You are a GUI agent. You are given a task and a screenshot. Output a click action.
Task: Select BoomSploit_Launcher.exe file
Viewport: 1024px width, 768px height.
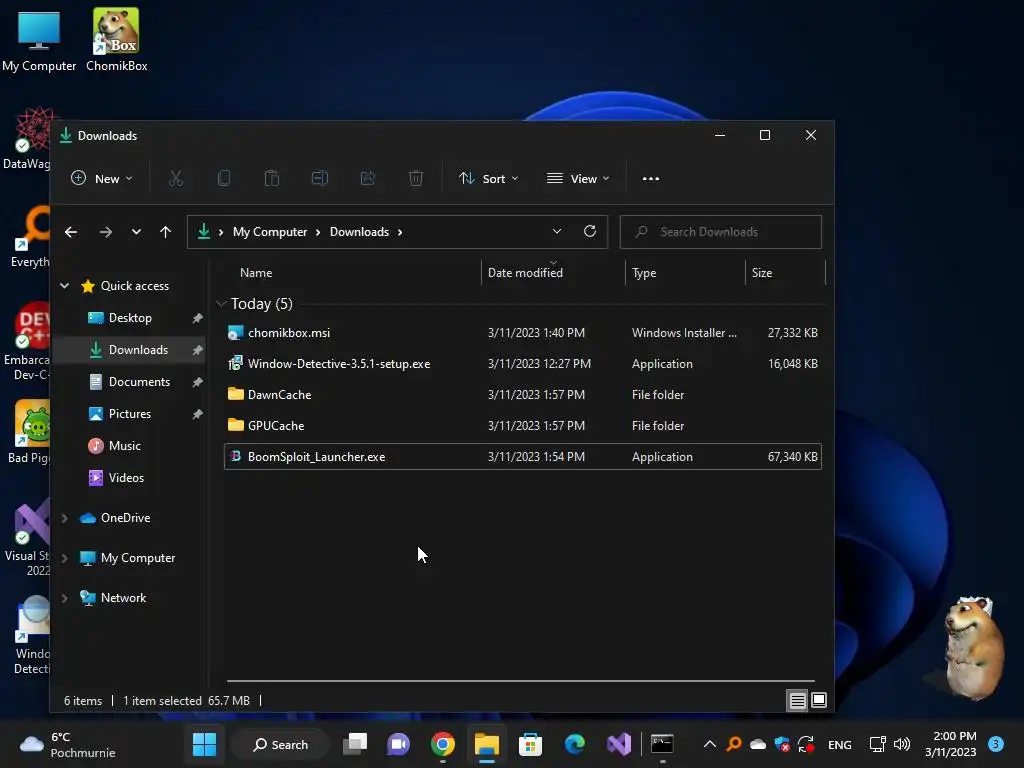(522, 456)
